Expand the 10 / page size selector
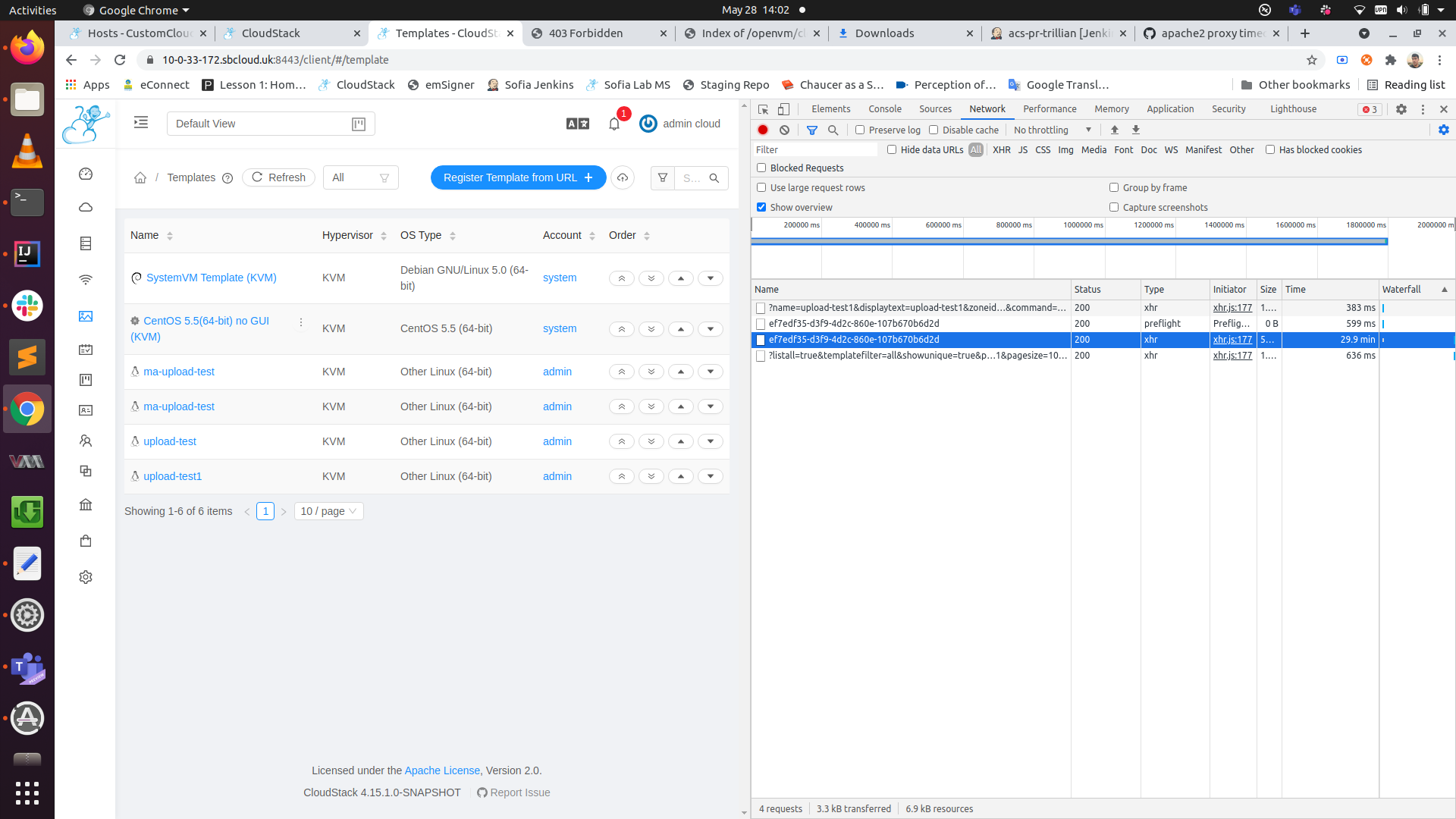1456x819 pixels. (328, 511)
